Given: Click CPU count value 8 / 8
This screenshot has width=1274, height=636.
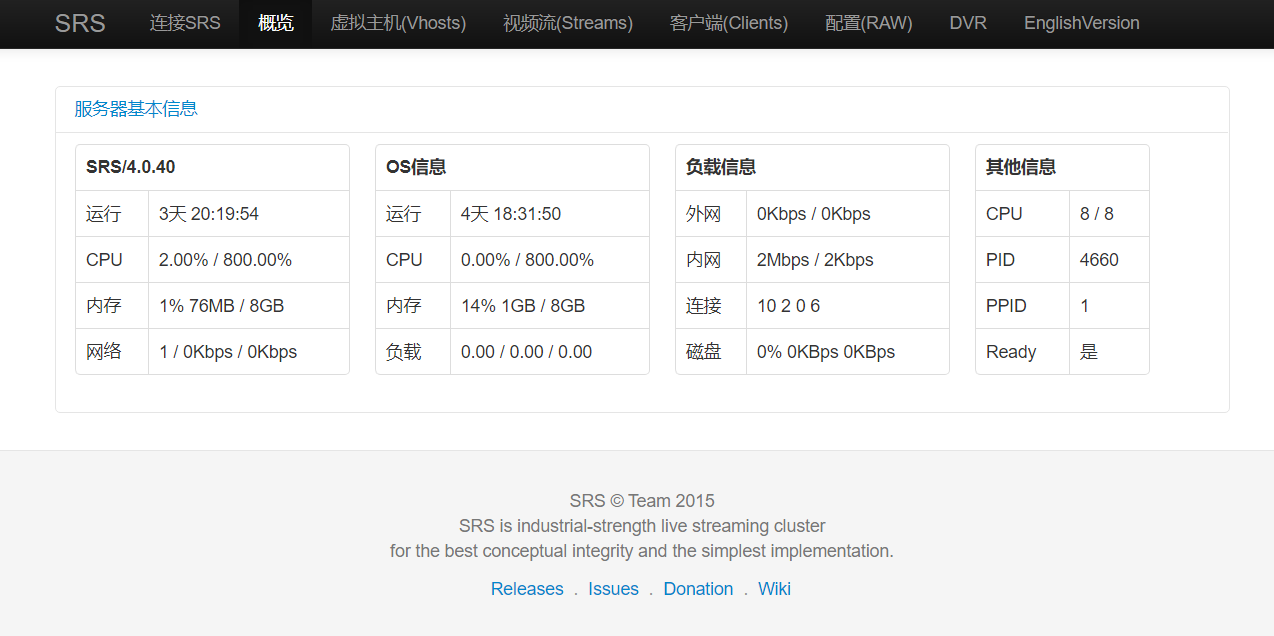Looking at the screenshot, I should tap(1097, 214).
